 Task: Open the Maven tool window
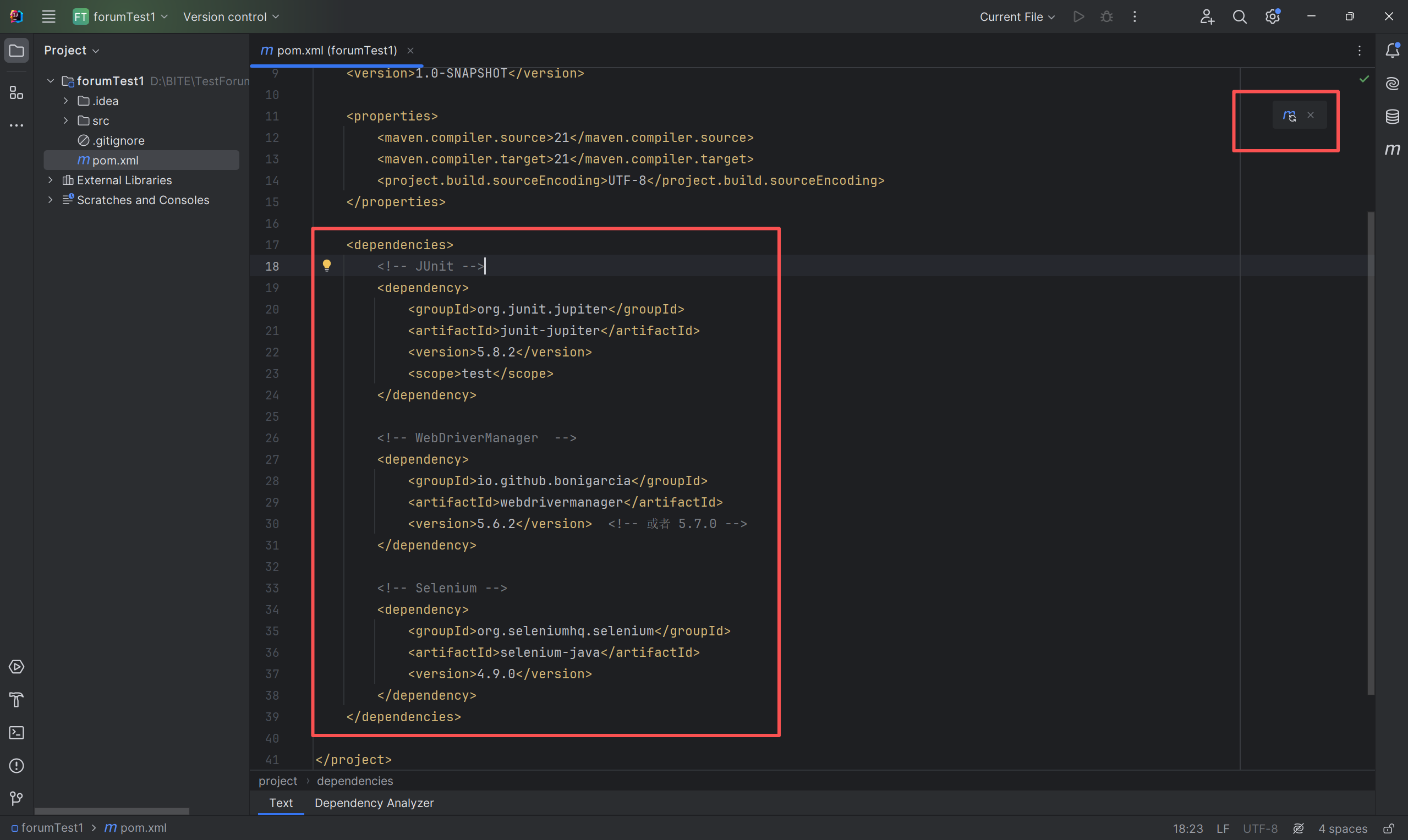click(1392, 150)
